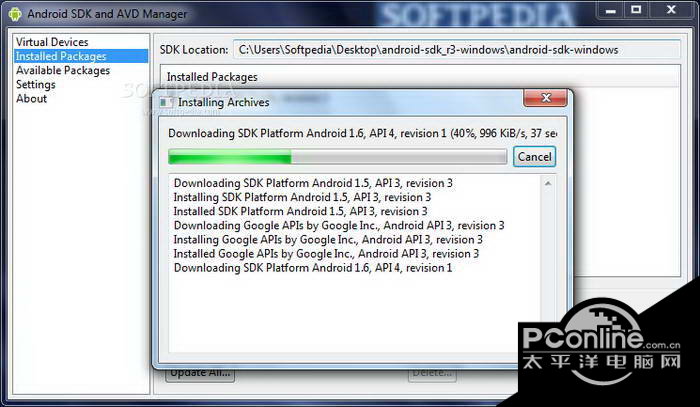Go to Available Packages section

tap(63, 71)
